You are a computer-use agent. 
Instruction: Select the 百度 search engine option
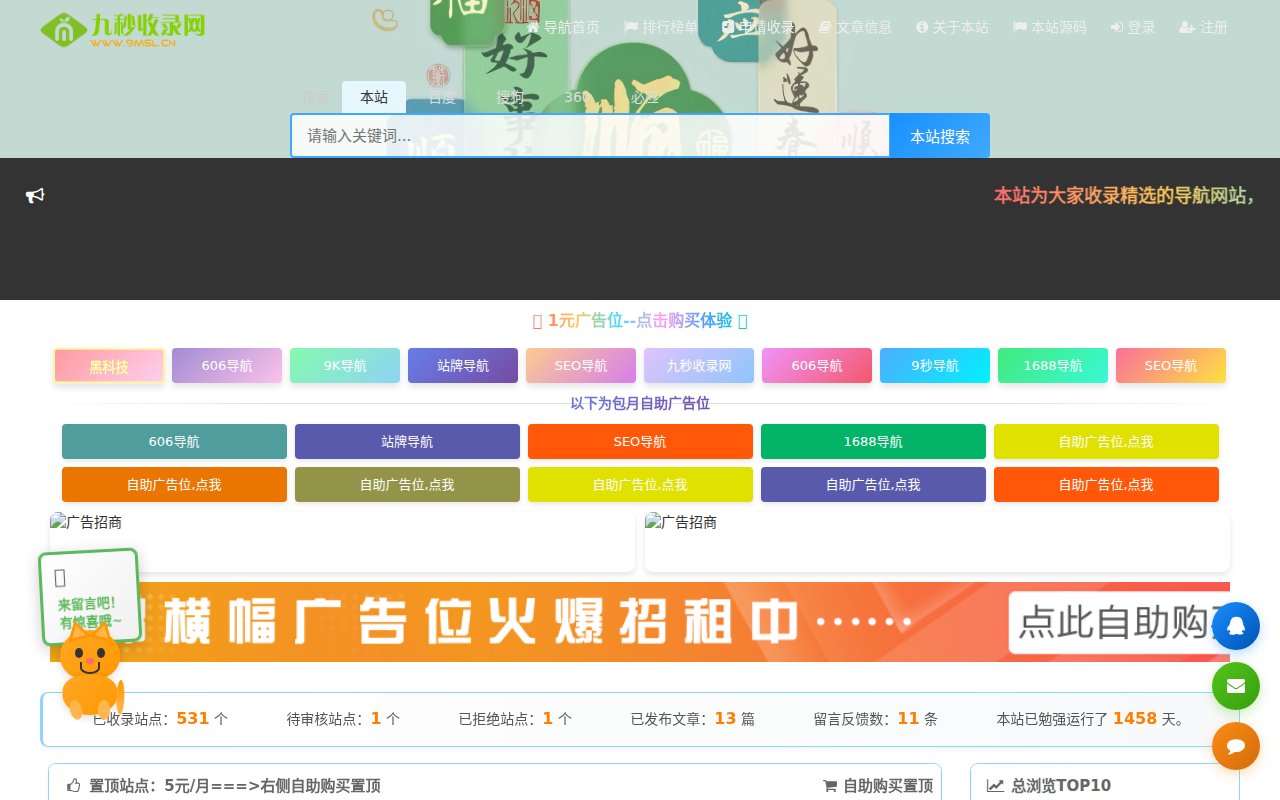439,97
